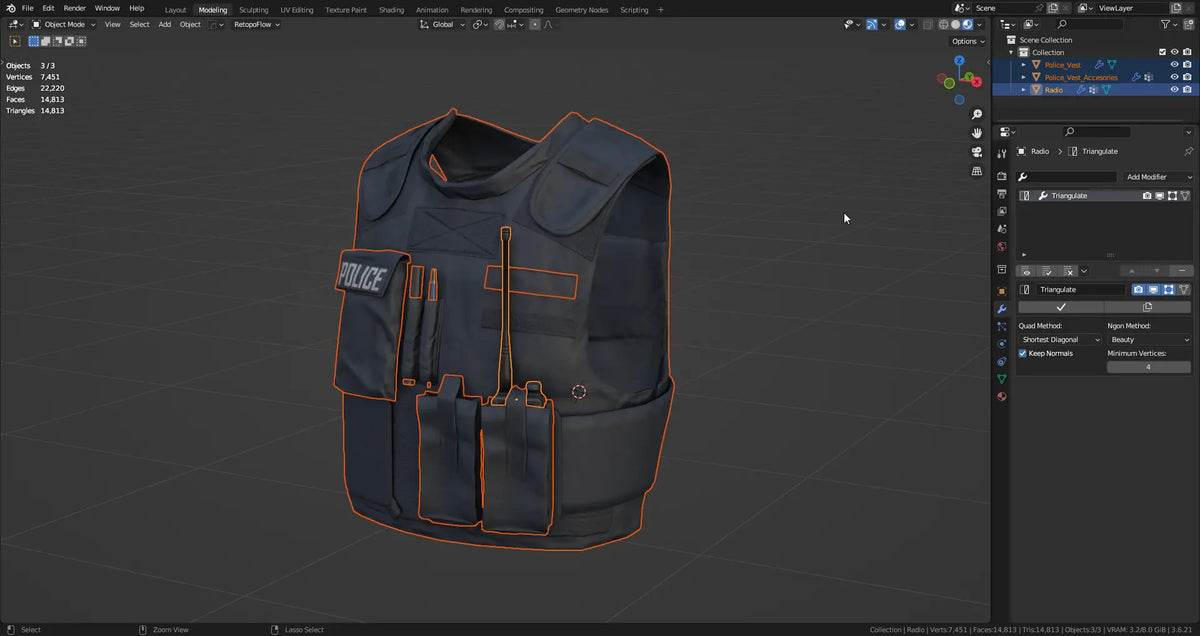This screenshot has width=1200, height=636.
Task: Switch to solid viewport shading
Action: [955, 24]
